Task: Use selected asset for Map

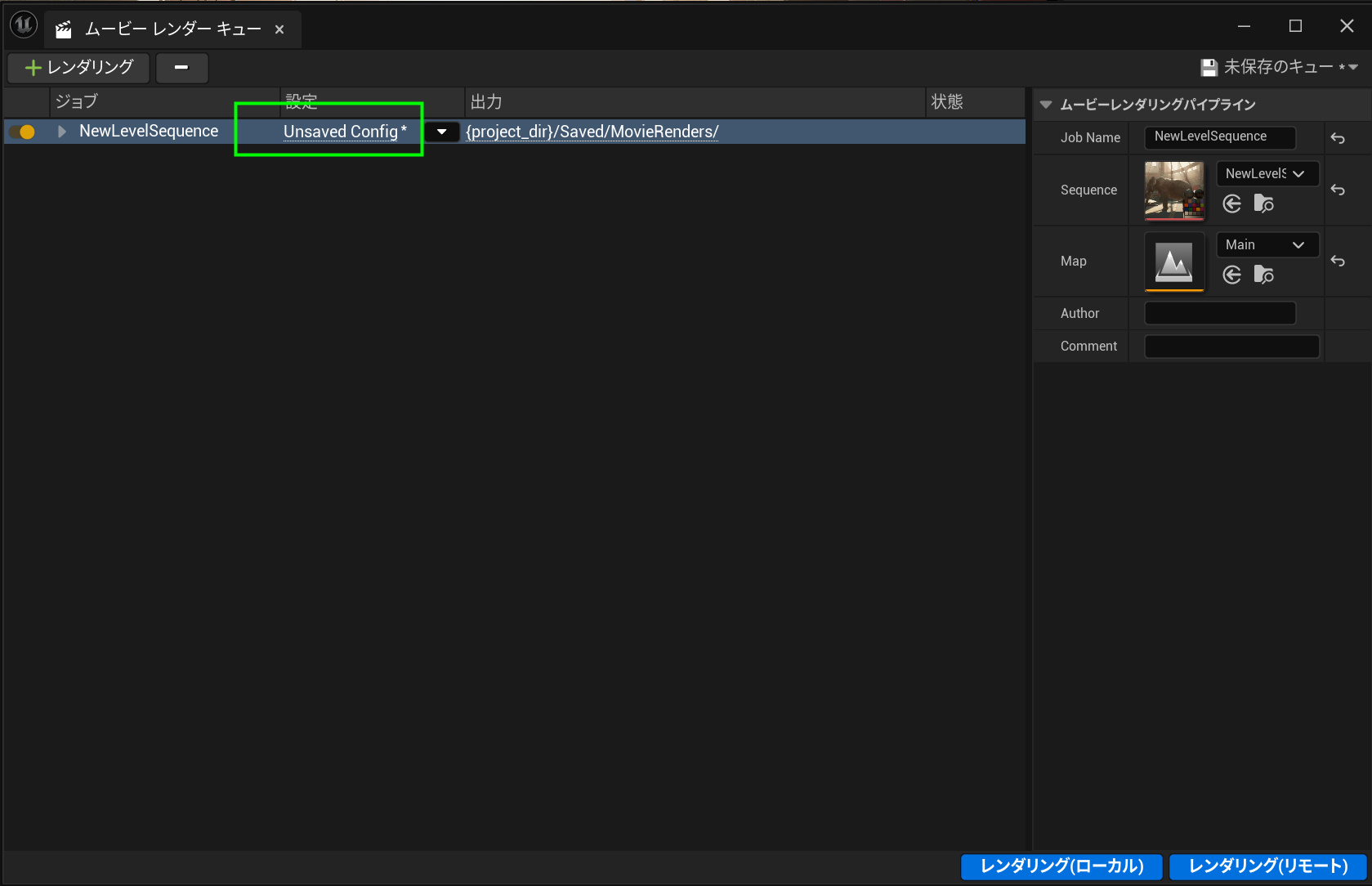Action: [1232, 275]
